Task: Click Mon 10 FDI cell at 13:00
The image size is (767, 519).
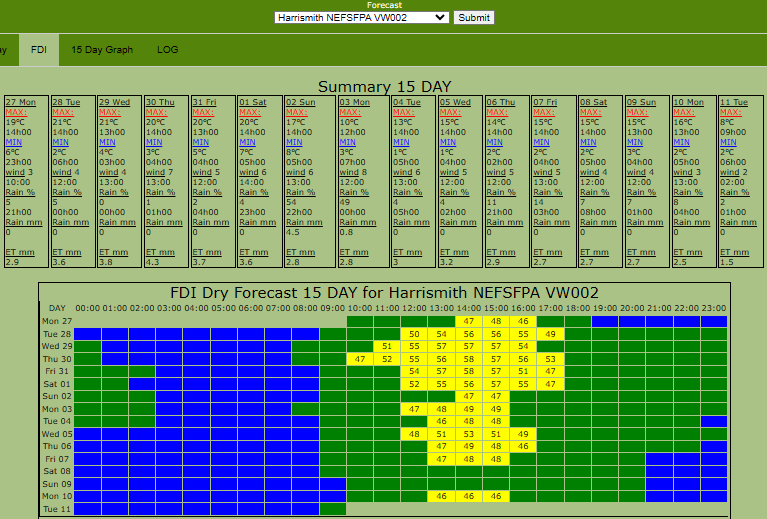Action: (442, 496)
